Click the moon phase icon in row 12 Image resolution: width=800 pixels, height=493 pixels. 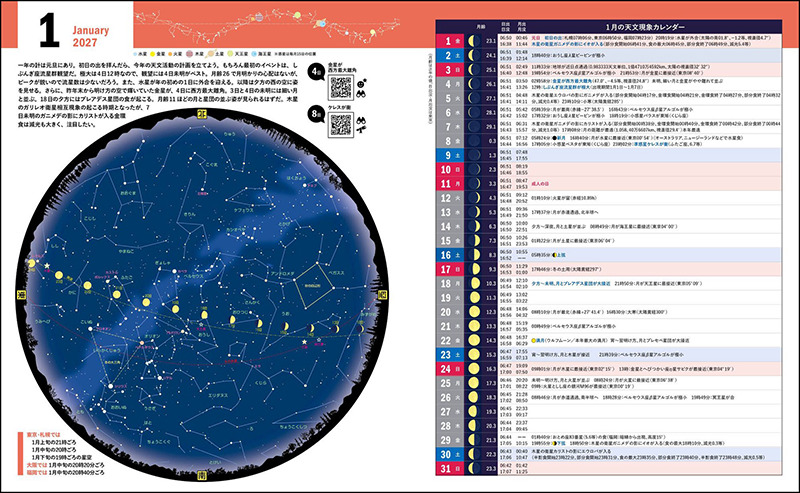474,198
